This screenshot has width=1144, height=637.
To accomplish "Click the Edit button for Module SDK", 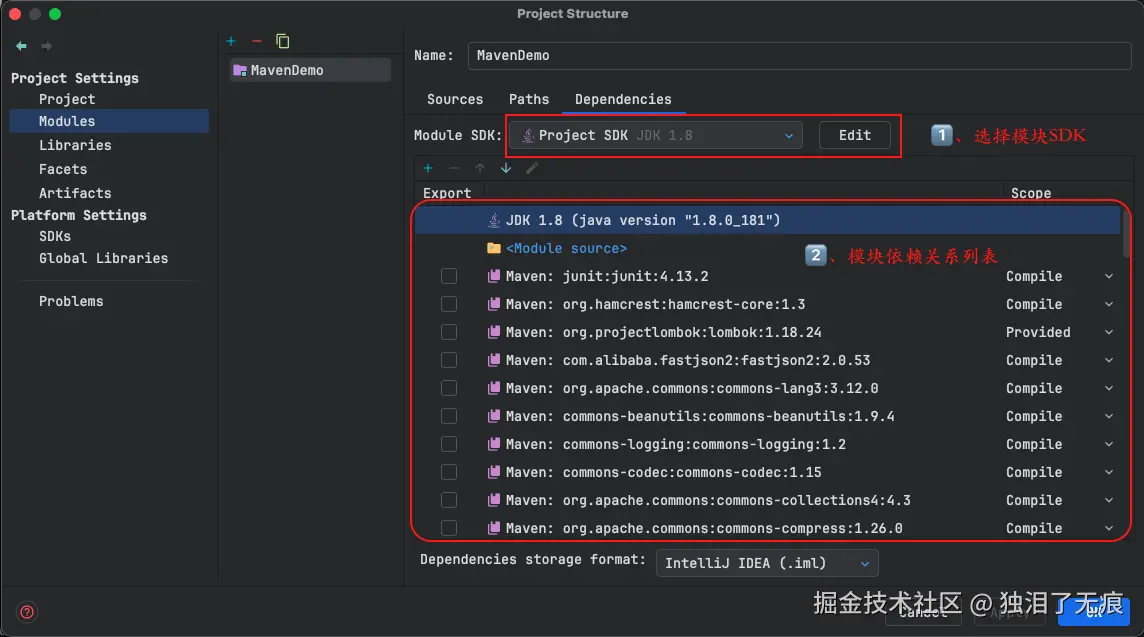I will tap(854, 135).
